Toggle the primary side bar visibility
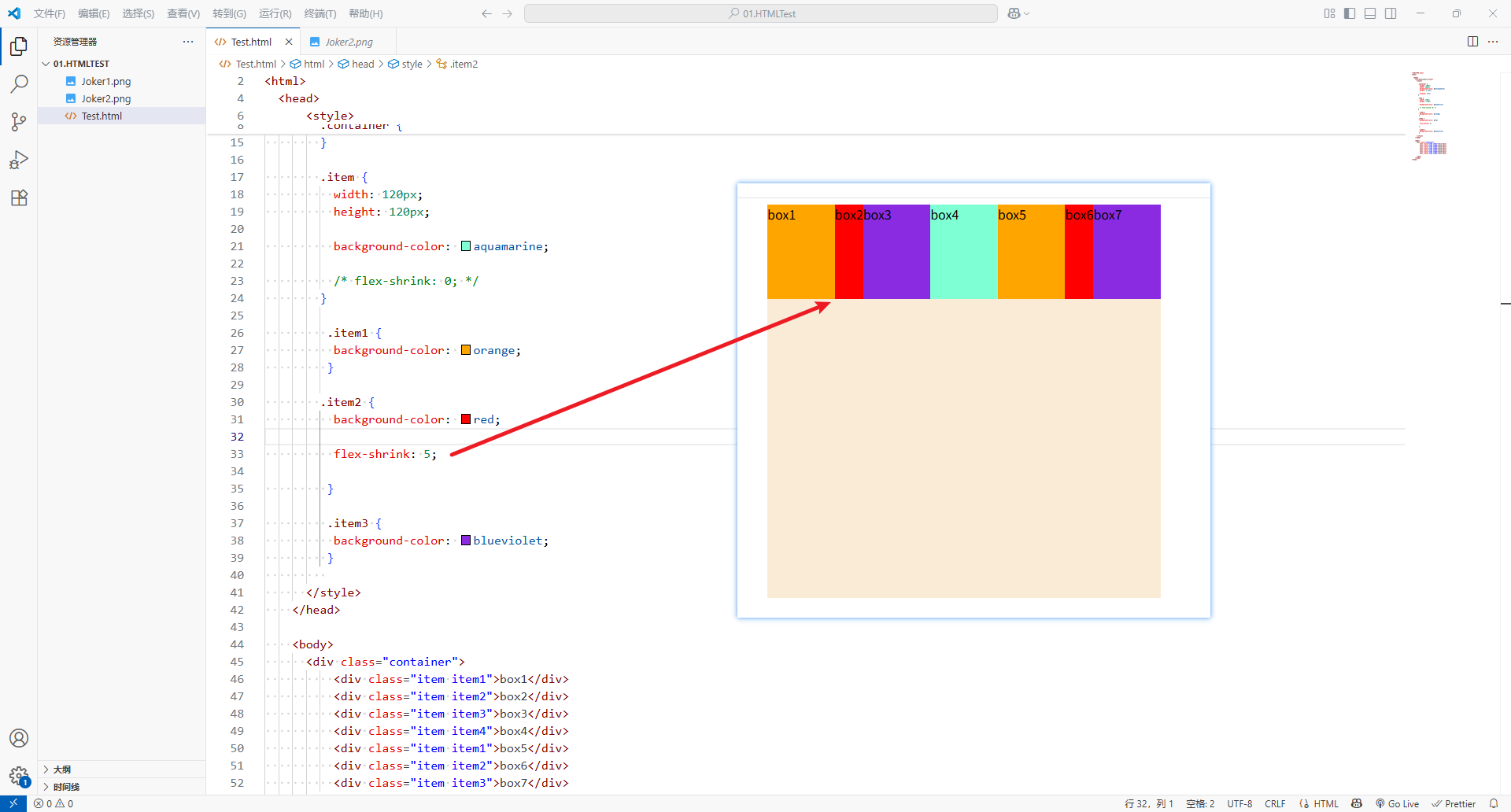The image size is (1511, 812). (x=1350, y=13)
